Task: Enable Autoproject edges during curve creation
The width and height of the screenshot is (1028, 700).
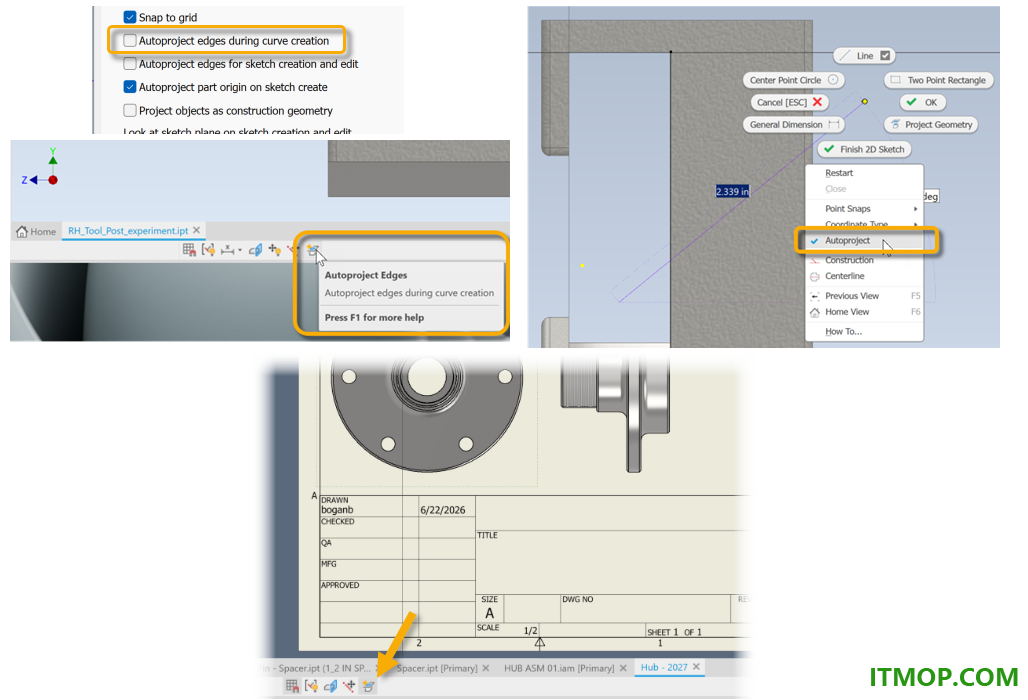Action: coord(130,41)
